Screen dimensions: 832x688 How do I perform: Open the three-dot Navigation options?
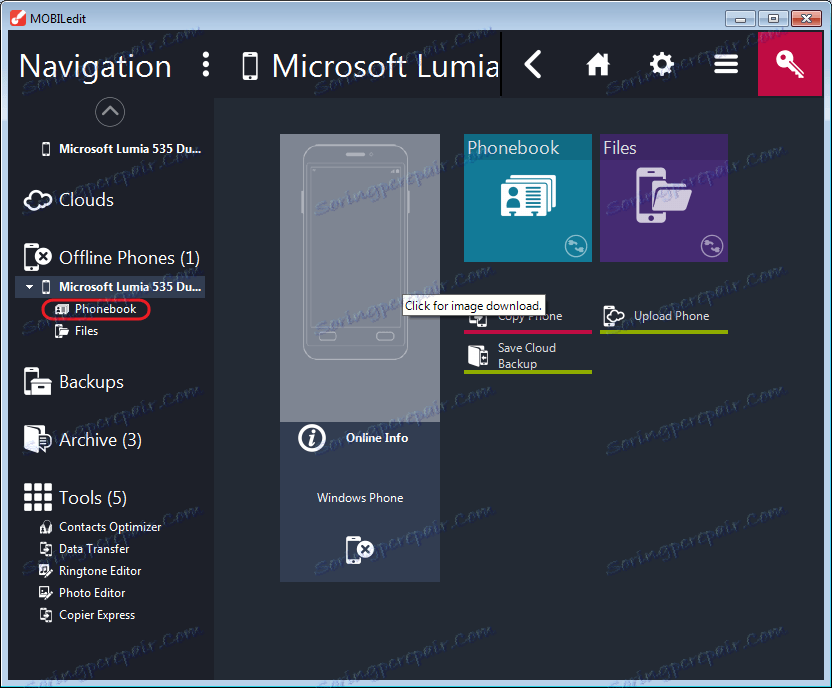pyautogui.click(x=206, y=66)
